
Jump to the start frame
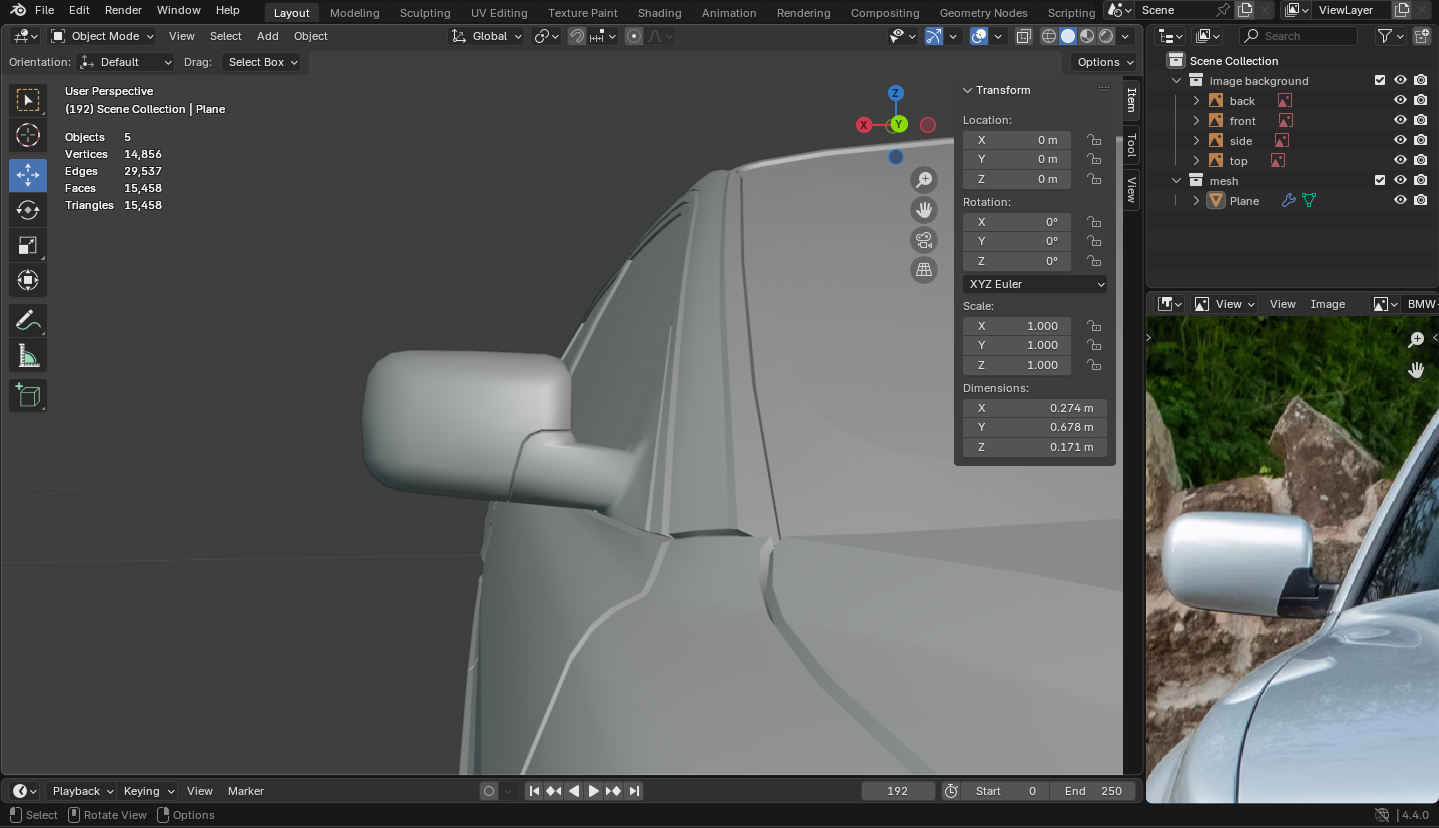click(534, 791)
